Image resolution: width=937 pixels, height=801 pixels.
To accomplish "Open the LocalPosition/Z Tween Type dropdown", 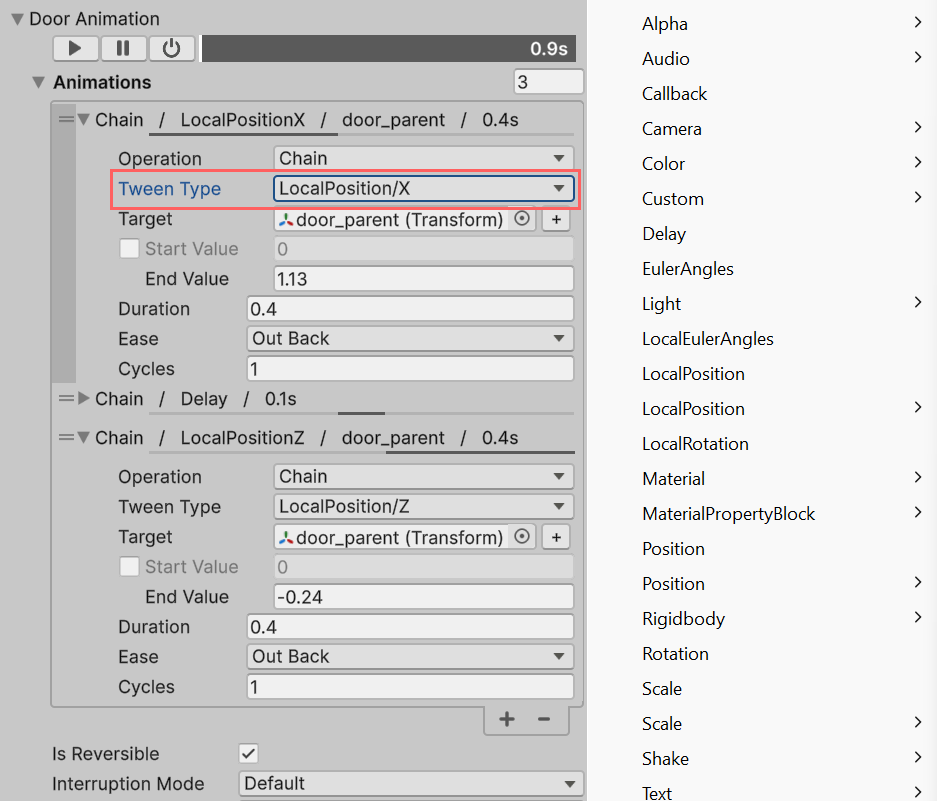I will click(x=424, y=506).
